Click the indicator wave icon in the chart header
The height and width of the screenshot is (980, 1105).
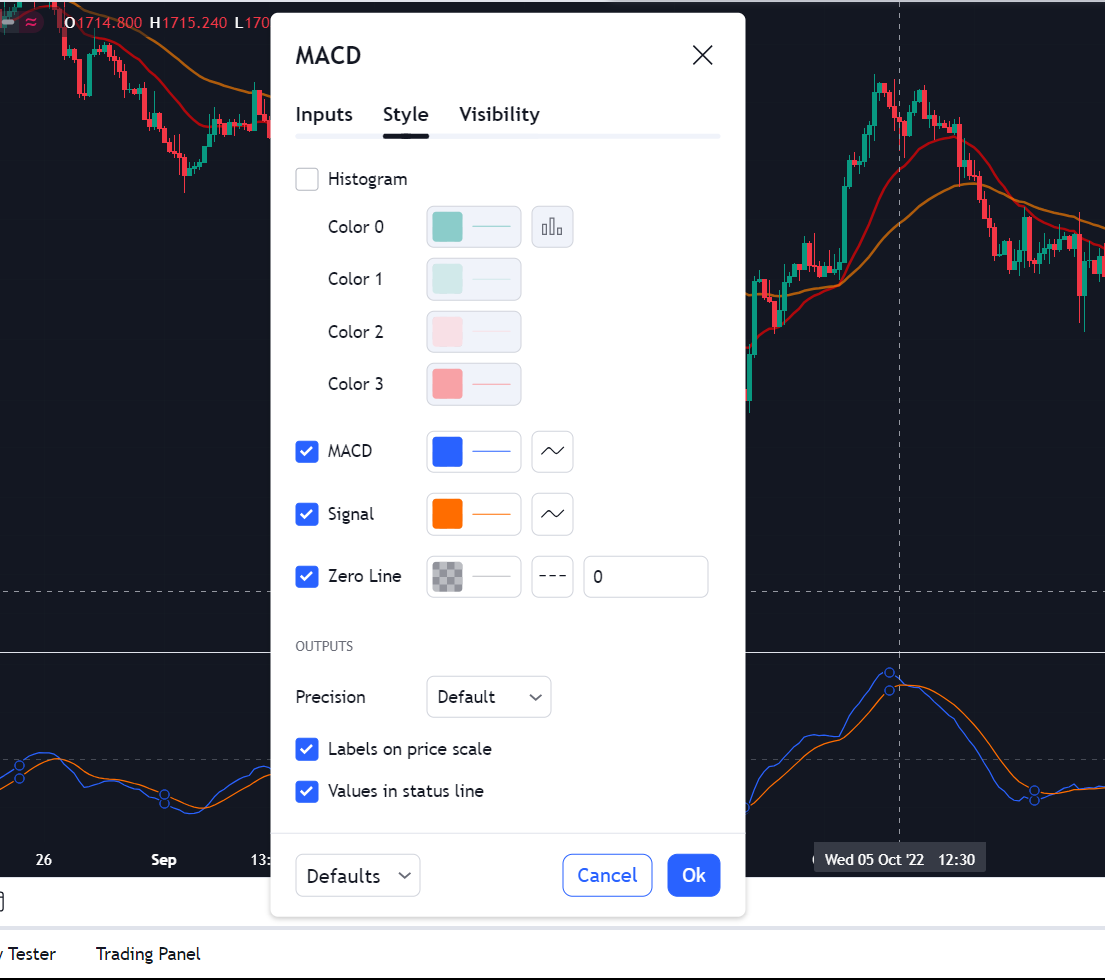pos(31,23)
